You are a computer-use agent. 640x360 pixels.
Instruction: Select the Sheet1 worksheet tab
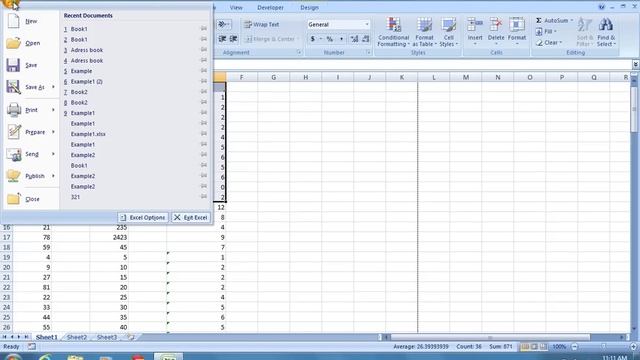coord(47,337)
